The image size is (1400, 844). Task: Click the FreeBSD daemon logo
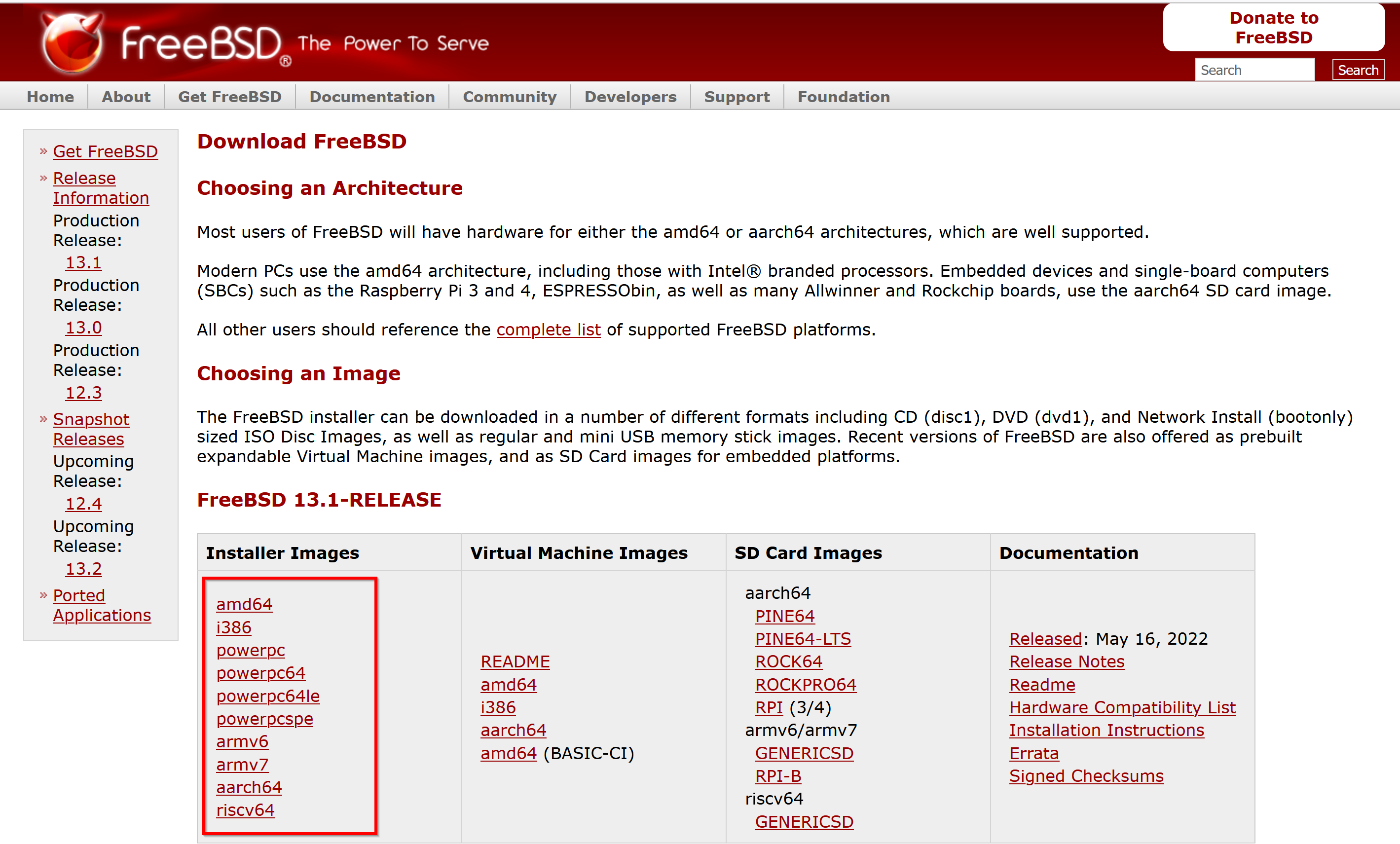73,42
